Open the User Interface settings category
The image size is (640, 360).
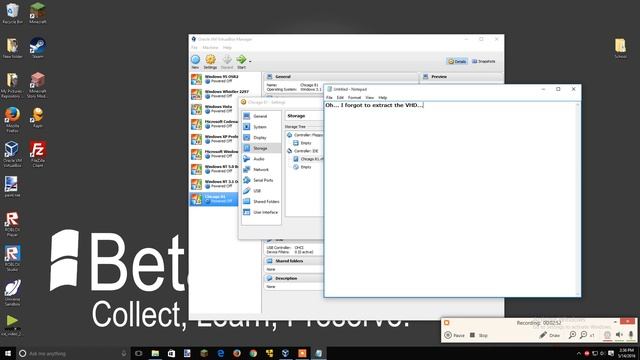261,212
